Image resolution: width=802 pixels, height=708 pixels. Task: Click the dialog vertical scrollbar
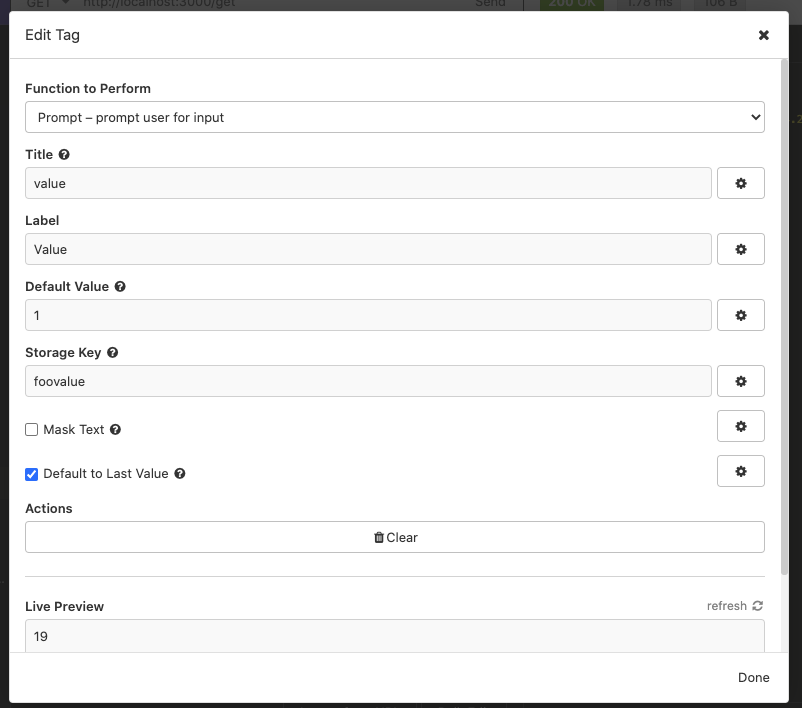(x=784, y=317)
